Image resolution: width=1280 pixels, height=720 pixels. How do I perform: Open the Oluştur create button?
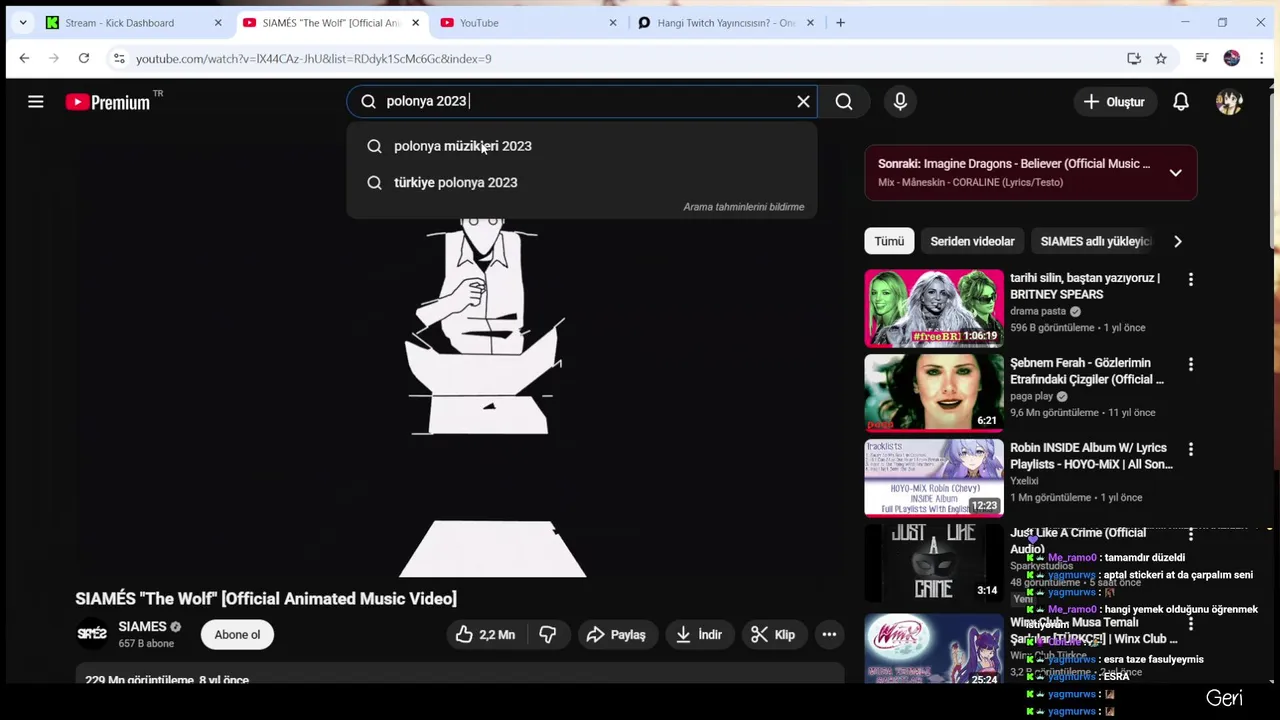pyautogui.click(x=1114, y=101)
